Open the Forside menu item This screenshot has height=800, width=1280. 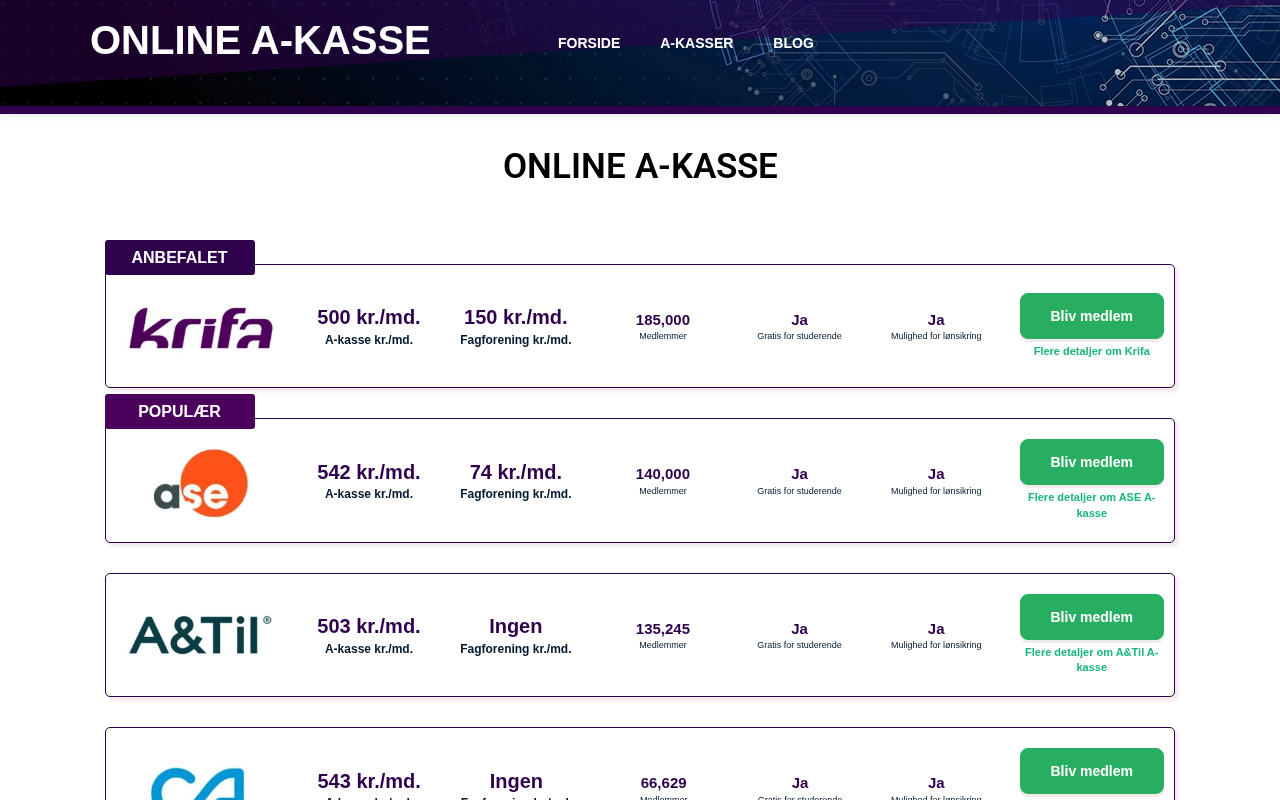coord(589,43)
